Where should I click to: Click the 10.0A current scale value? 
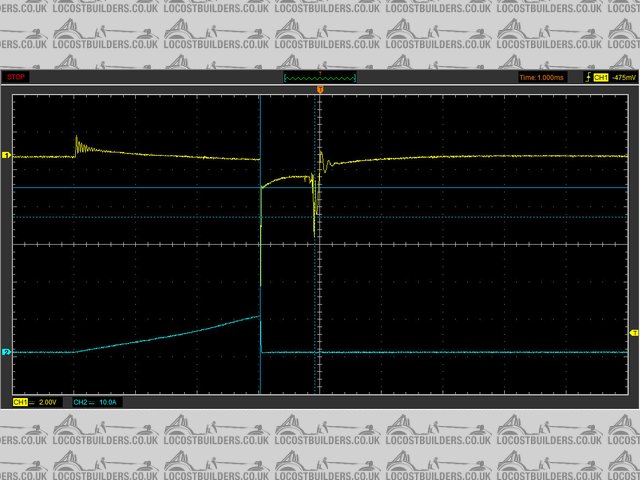coord(108,402)
